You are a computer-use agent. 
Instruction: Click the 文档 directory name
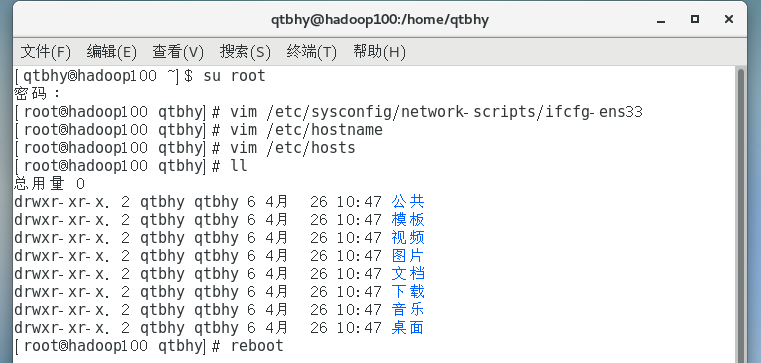coord(408,274)
